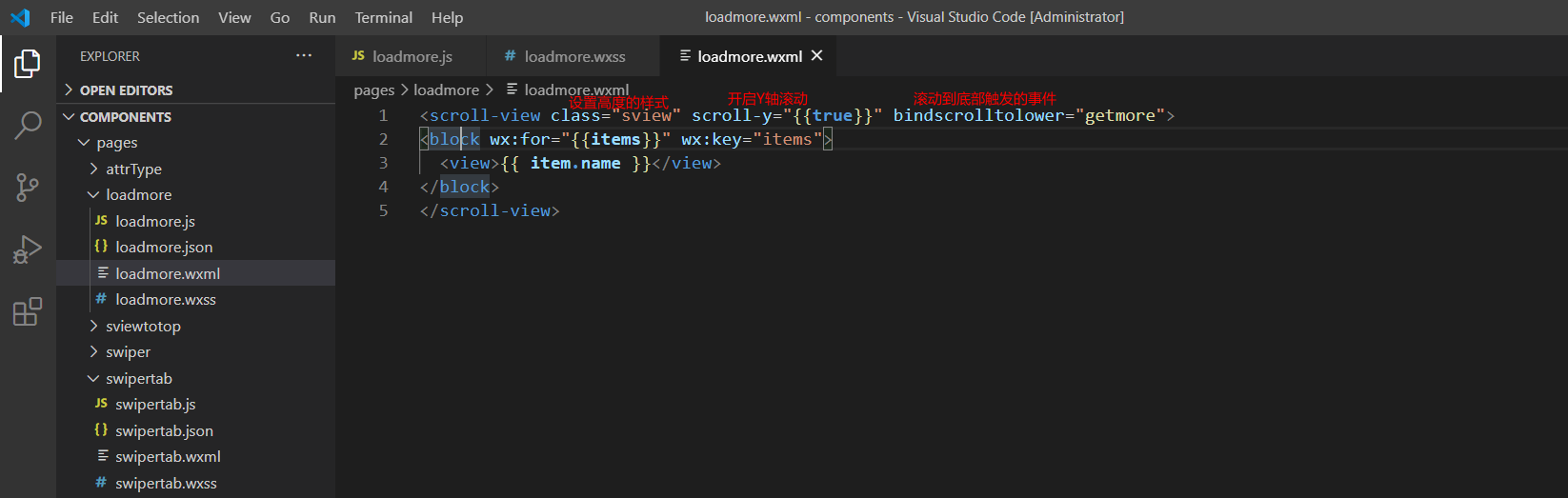Click the VS Code logo icon
This screenshot has width=1568, height=498.
(x=20, y=17)
